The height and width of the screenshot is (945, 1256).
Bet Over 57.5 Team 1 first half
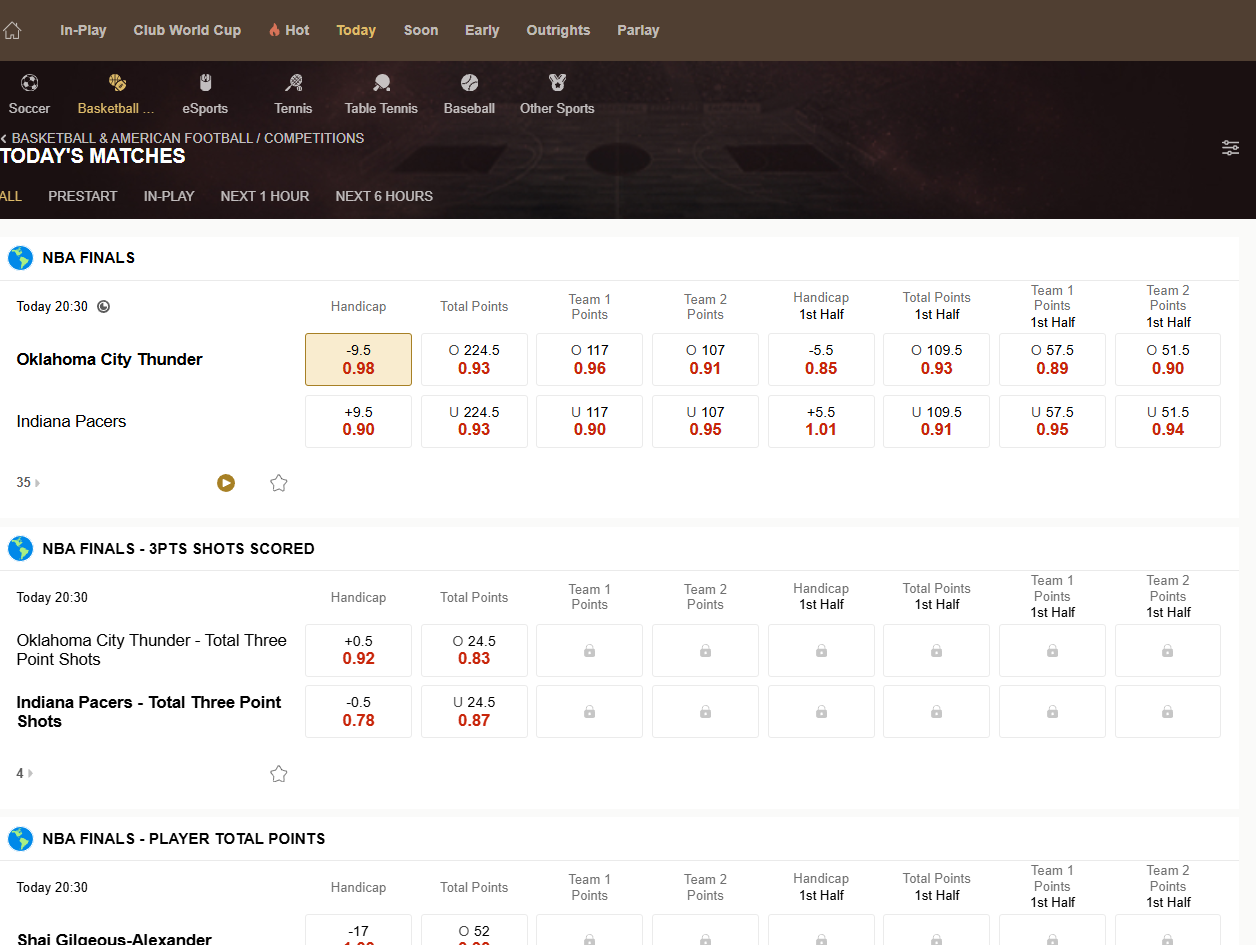tap(1052, 359)
